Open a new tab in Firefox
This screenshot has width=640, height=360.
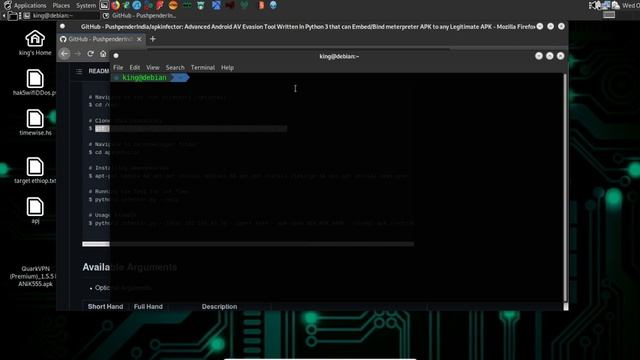[153, 39]
